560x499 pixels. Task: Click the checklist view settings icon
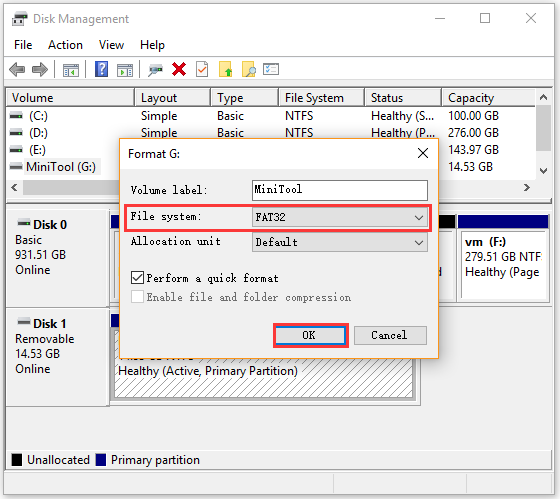pos(271,69)
